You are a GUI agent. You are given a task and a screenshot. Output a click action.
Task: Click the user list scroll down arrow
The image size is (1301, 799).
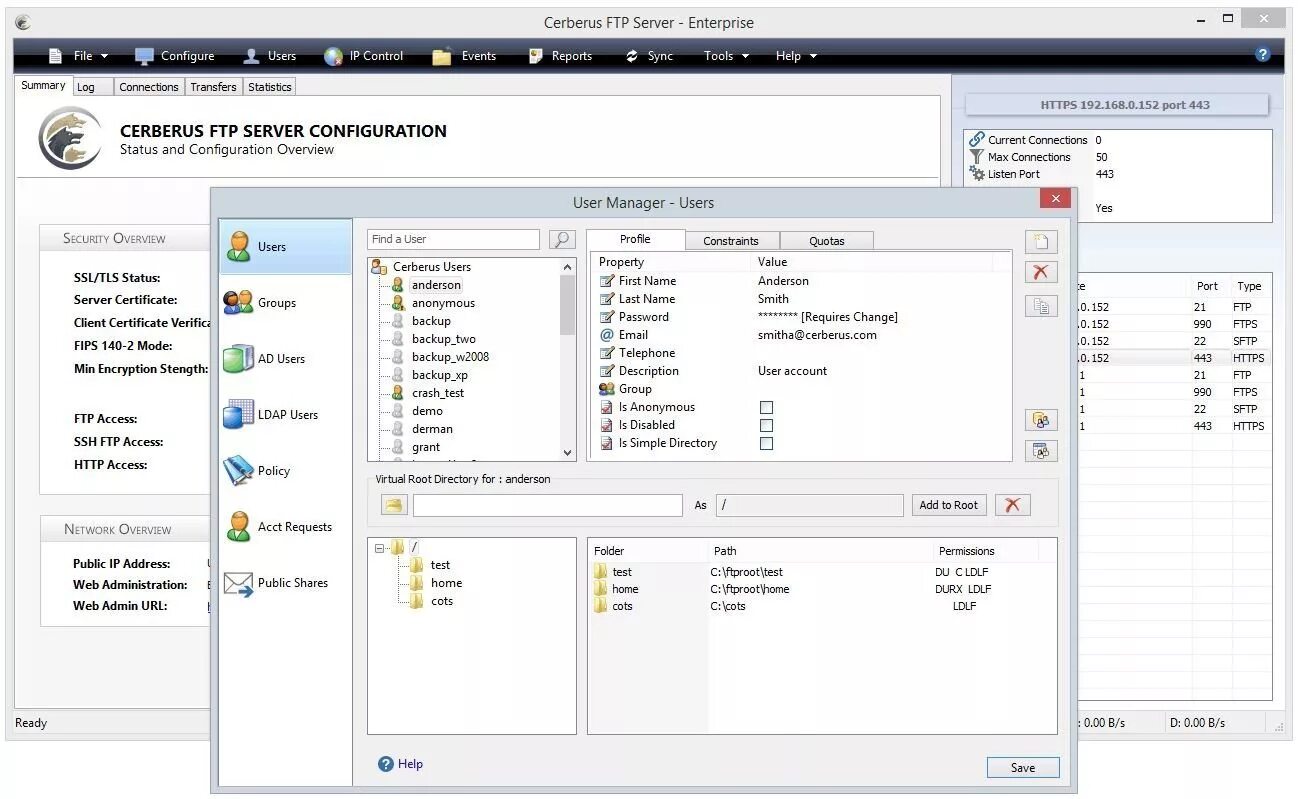tap(568, 452)
